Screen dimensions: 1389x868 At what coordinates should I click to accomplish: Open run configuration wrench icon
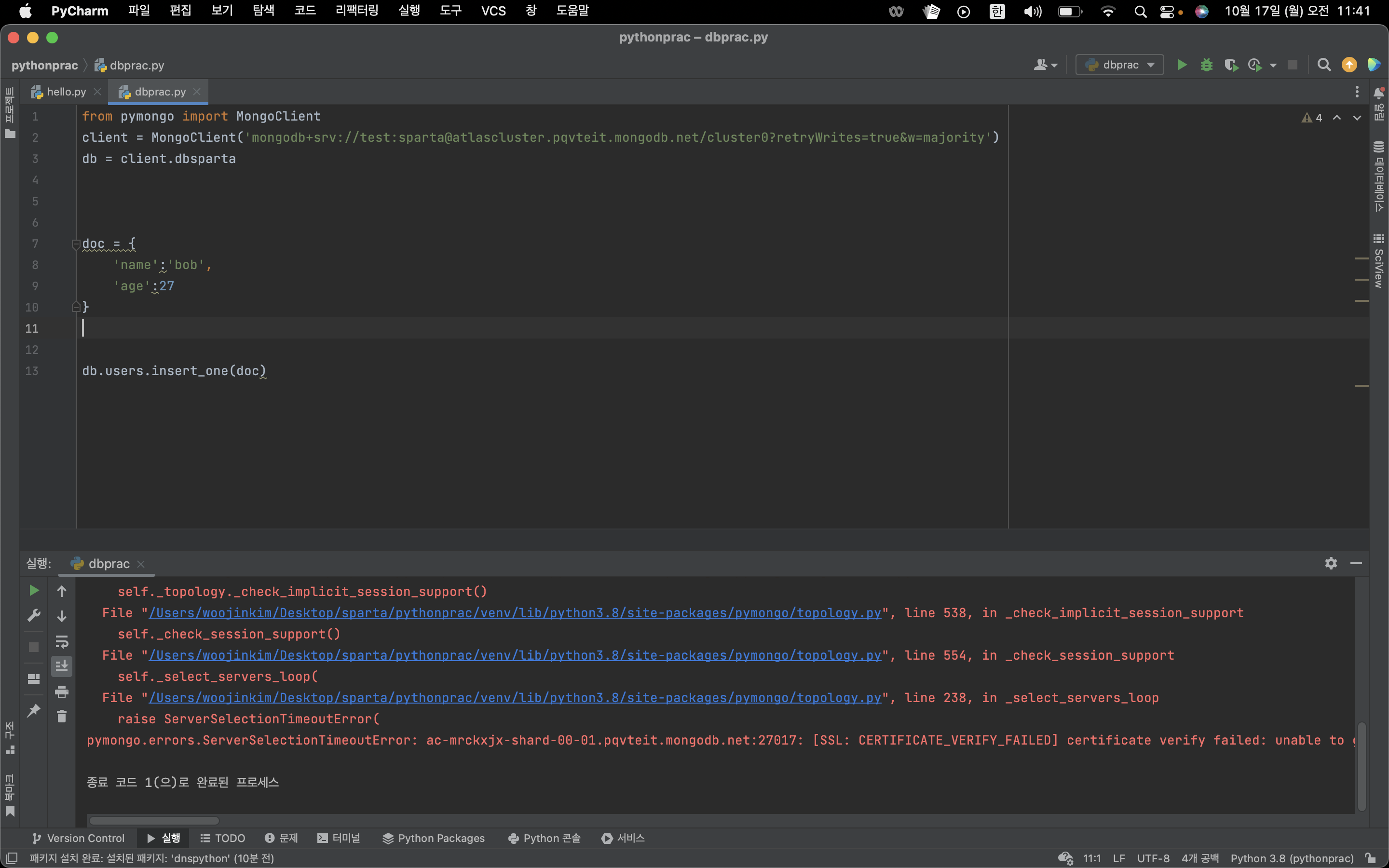point(34,616)
